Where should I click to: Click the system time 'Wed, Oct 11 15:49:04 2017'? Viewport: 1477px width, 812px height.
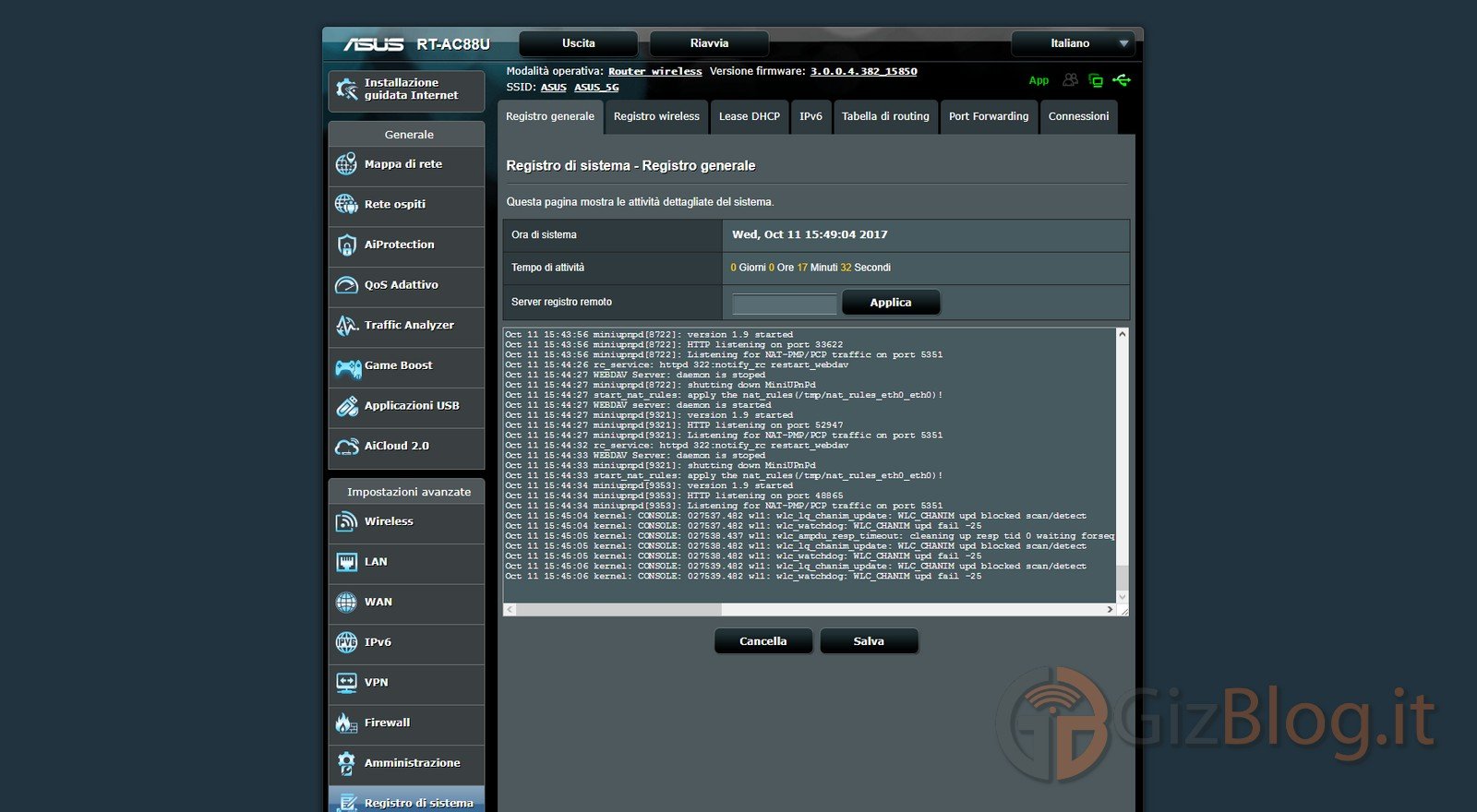[x=810, y=234]
